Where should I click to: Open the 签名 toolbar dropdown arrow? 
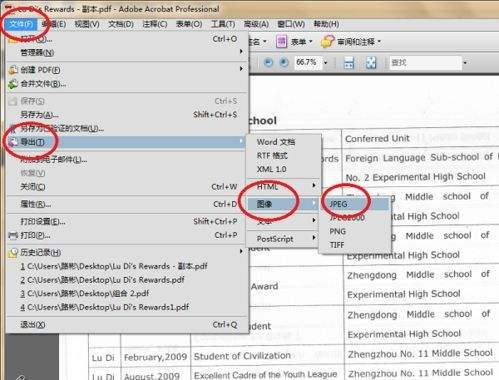tap(265, 42)
